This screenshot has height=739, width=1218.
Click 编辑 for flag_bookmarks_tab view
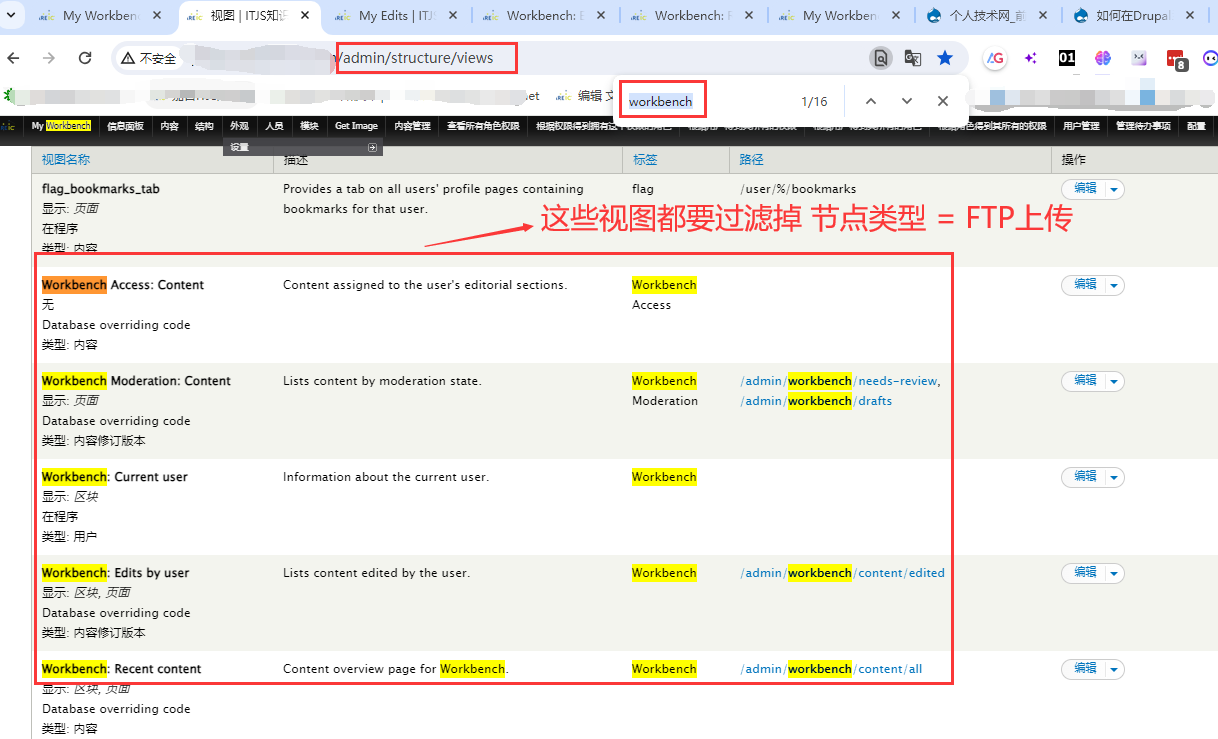coord(1084,188)
